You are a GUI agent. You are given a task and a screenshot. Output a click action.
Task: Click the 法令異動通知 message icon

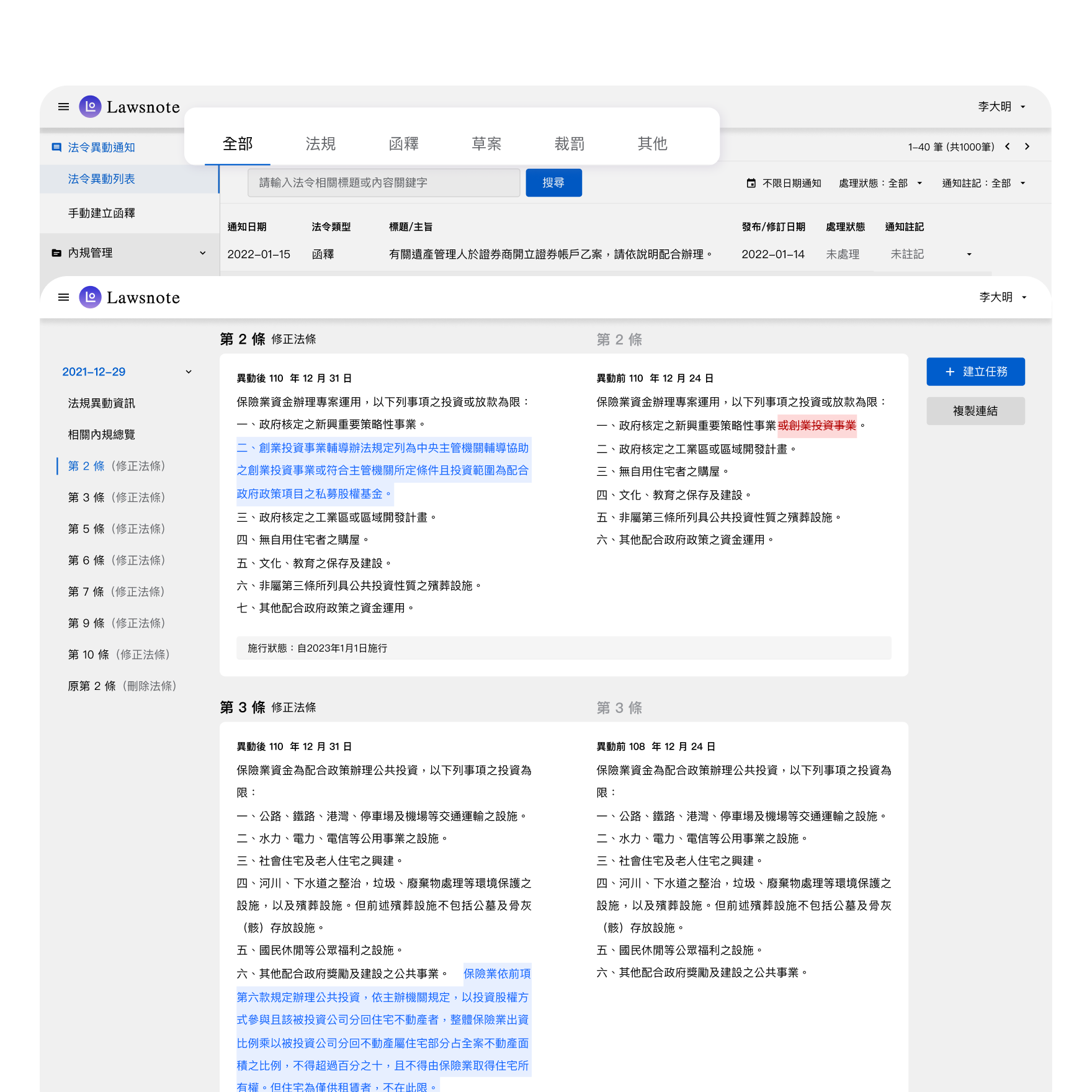(56, 147)
